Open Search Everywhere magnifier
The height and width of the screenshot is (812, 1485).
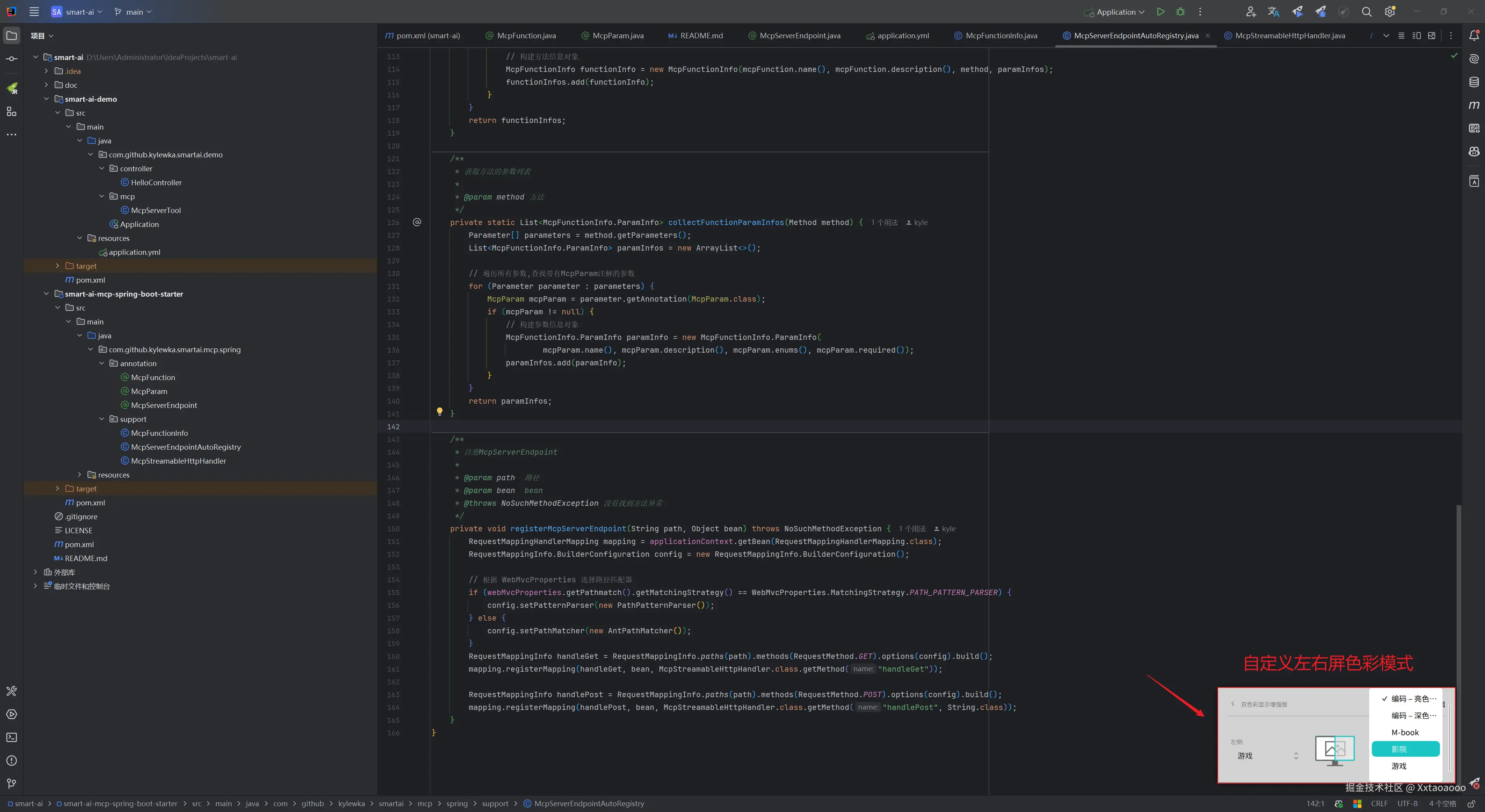click(1366, 12)
